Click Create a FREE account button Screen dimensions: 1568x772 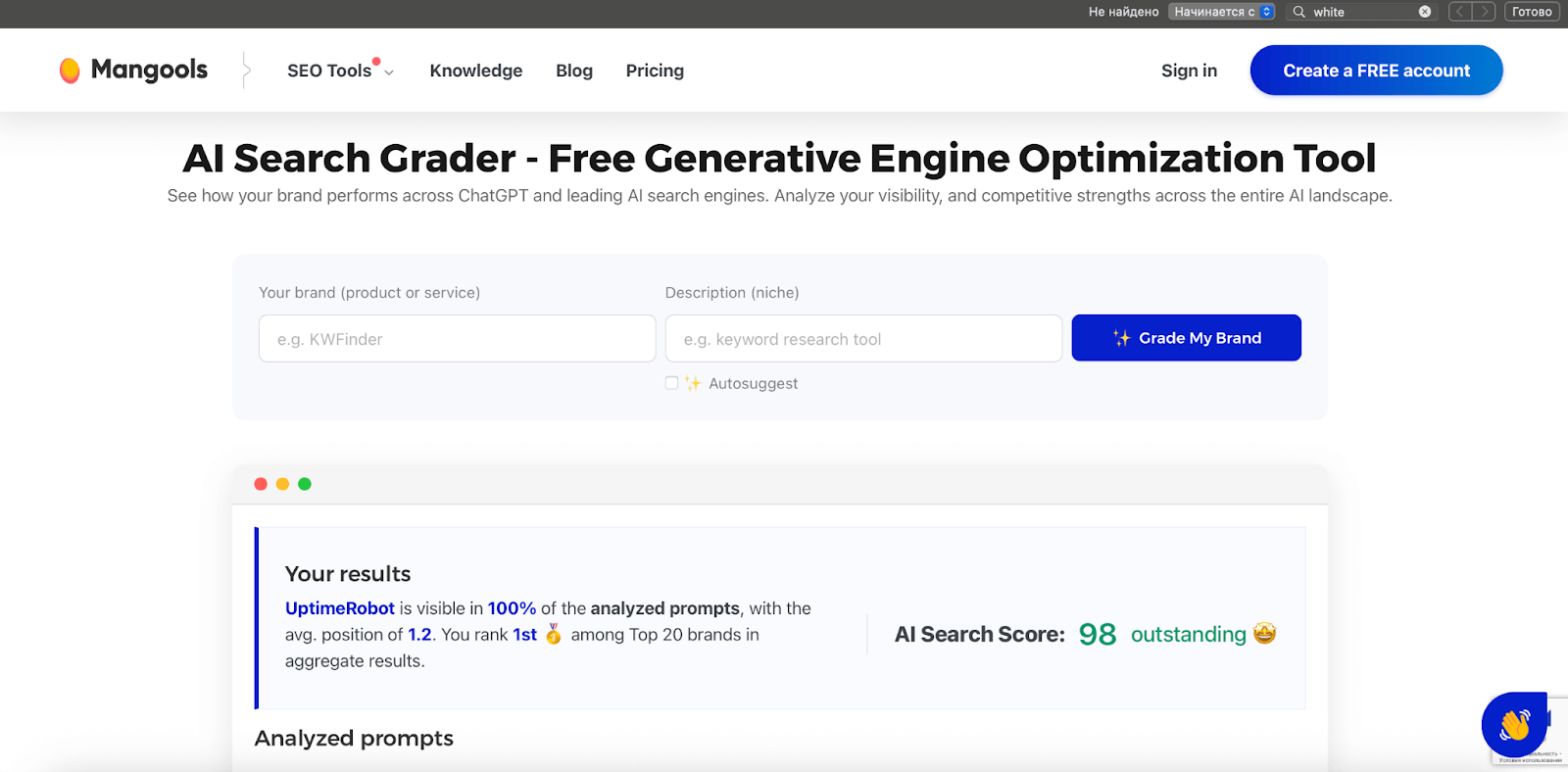tap(1376, 71)
